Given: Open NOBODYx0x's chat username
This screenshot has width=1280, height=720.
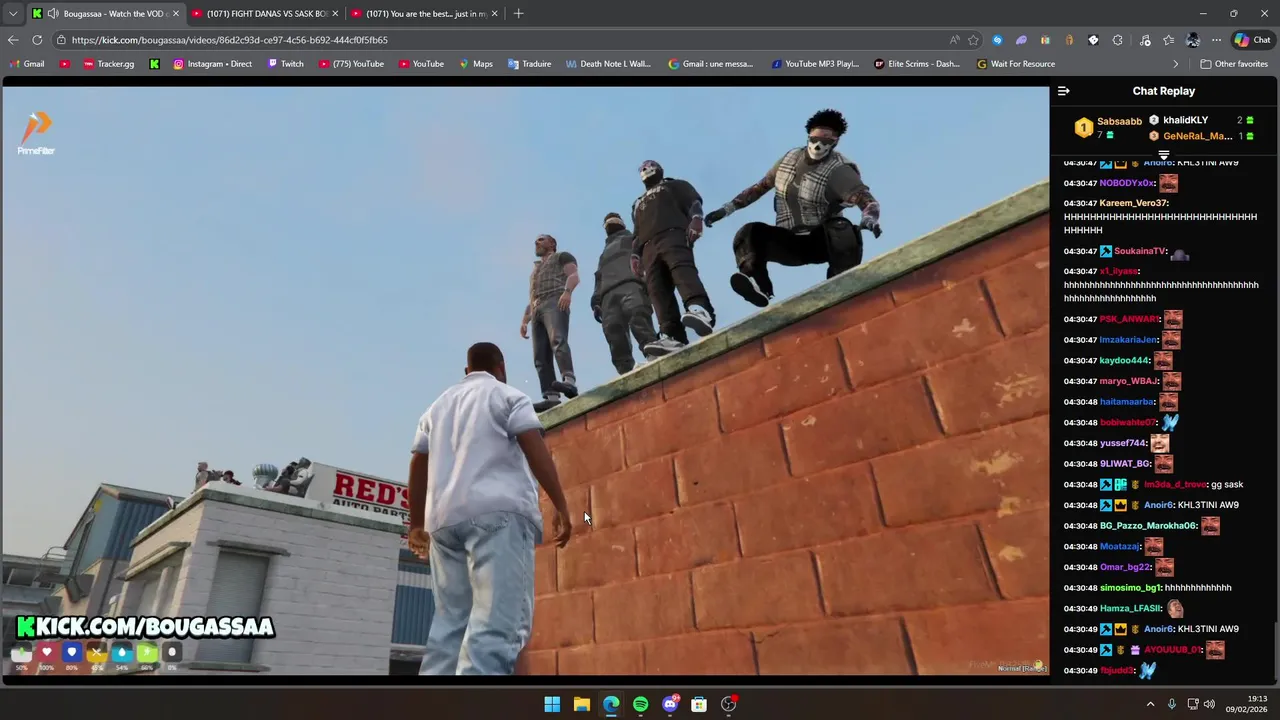Looking at the screenshot, I should tap(1127, 183).
